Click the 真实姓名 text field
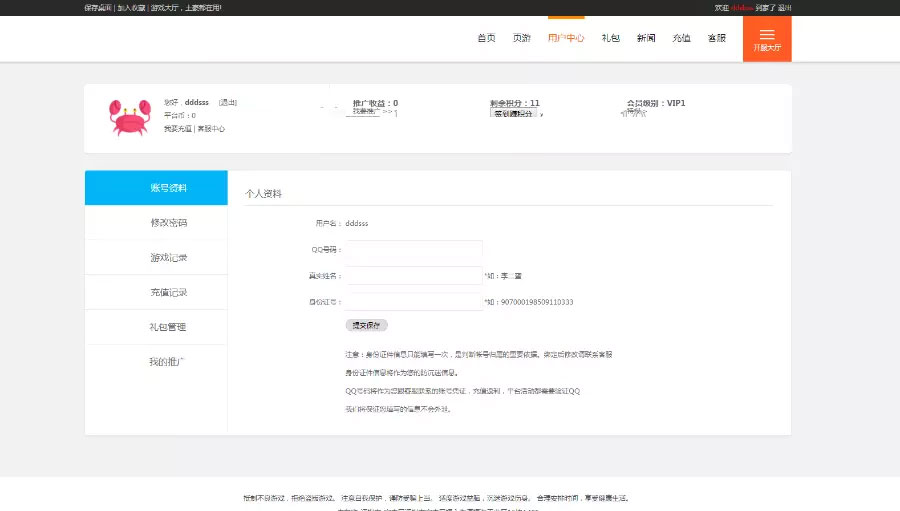This screenshot has height=511, width=900. coord(414,276)
